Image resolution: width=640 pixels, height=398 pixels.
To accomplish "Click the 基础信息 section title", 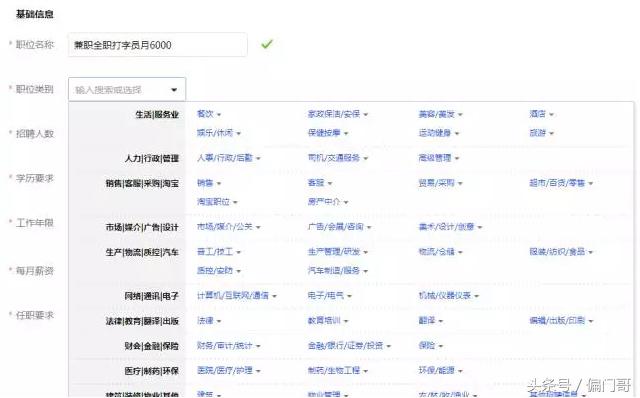I will point(34,14).
